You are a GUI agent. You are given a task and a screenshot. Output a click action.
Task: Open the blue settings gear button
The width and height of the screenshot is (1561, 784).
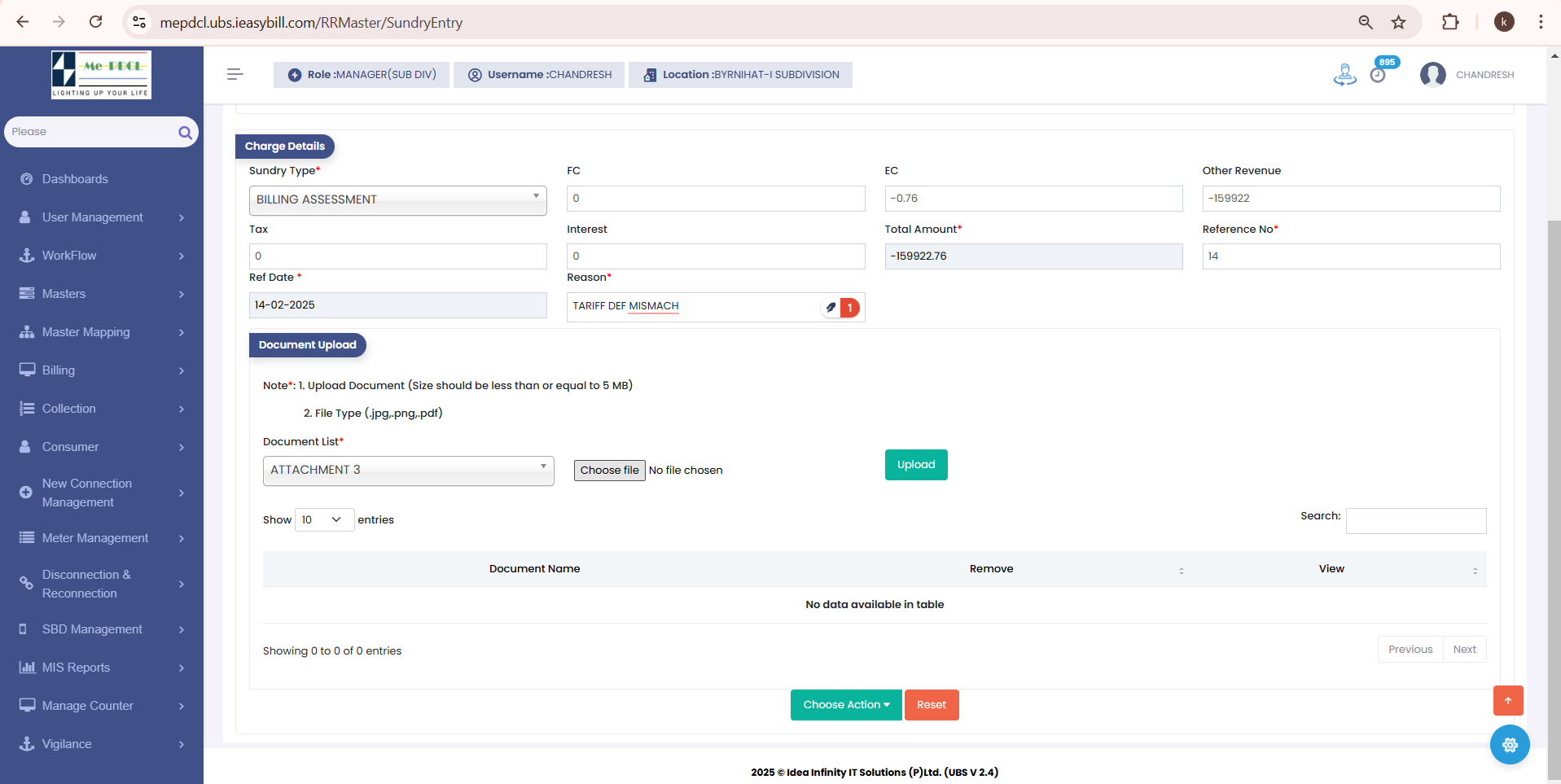(x=1510, y=745)
